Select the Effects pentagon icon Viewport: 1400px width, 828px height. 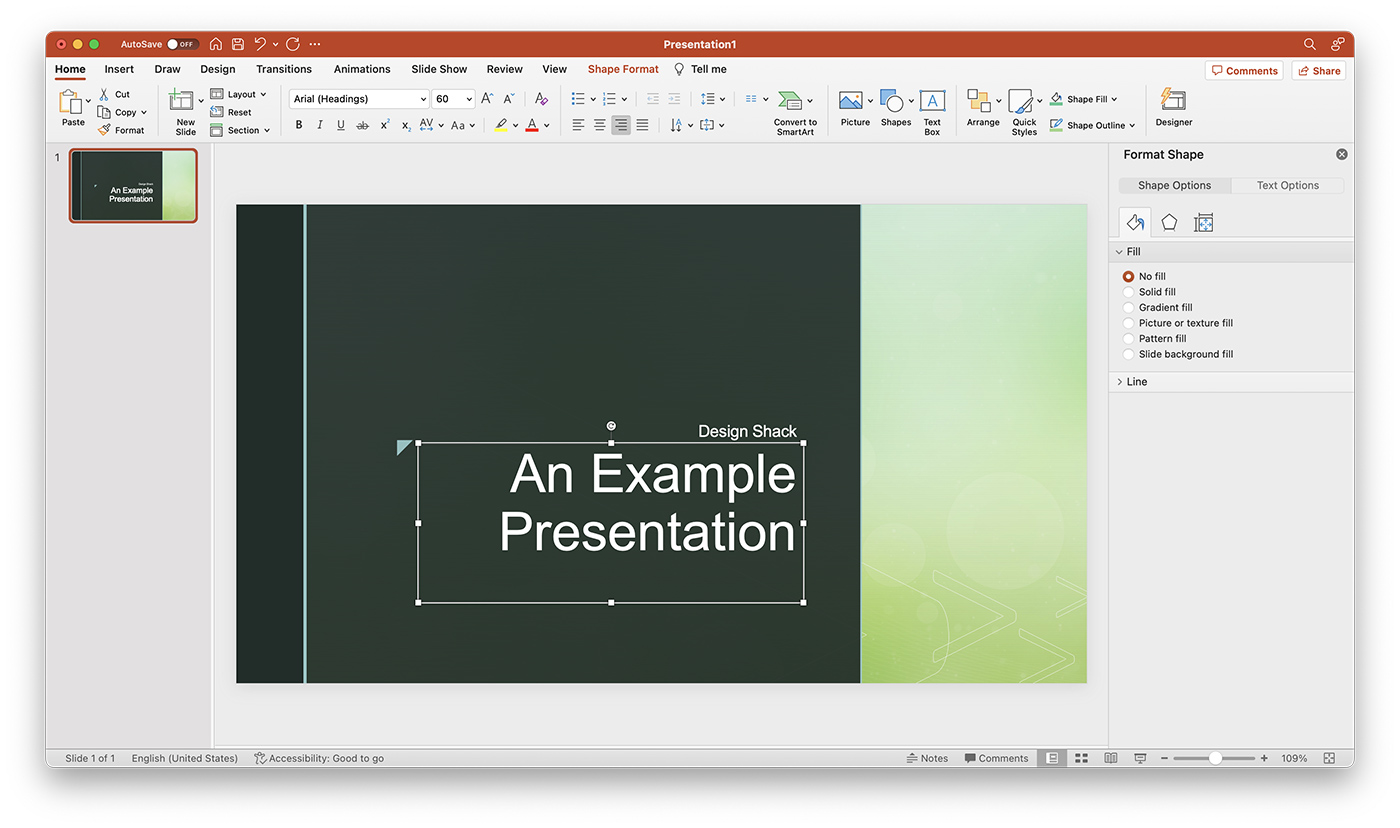click(x=1169, y=222)
